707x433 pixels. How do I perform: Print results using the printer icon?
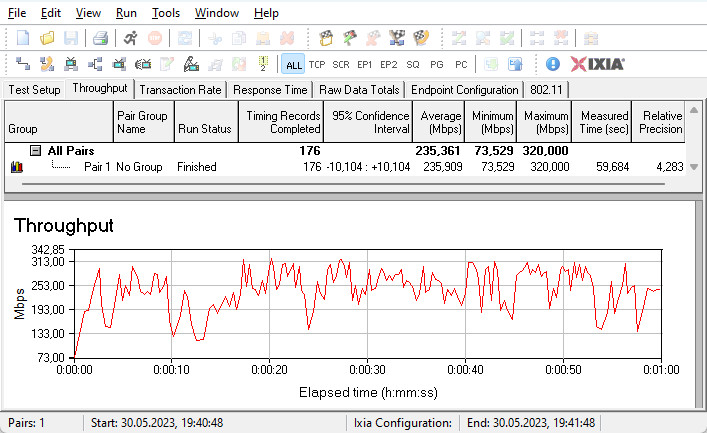pyautogui.click(x=100, y=38)
